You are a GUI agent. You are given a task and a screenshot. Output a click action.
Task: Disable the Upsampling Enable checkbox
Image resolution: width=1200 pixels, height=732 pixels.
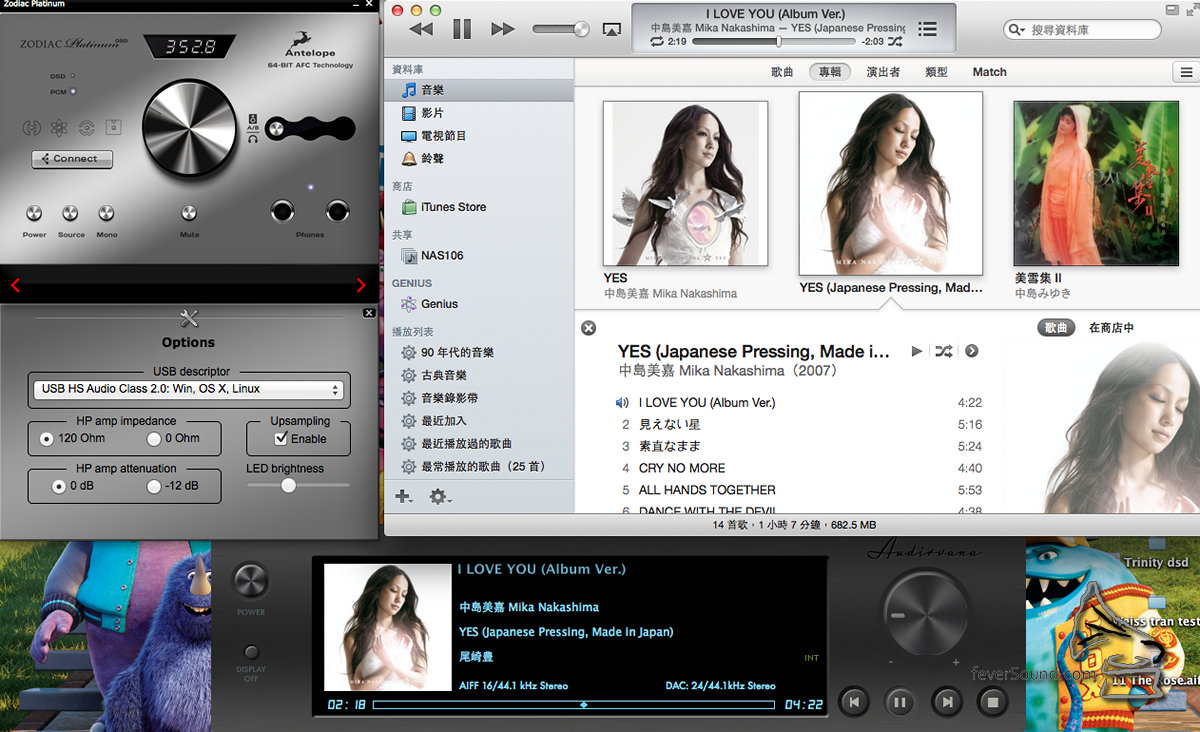[x=281, y=438]
